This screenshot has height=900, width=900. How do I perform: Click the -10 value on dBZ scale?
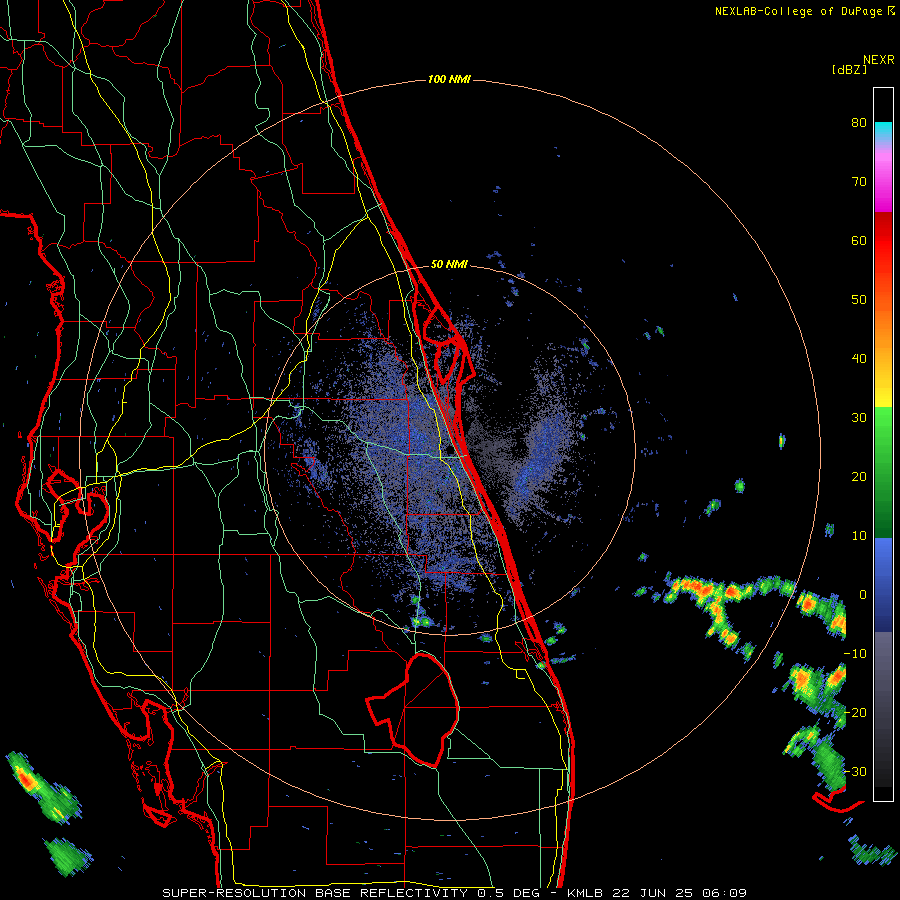click(x=855, y=654)
